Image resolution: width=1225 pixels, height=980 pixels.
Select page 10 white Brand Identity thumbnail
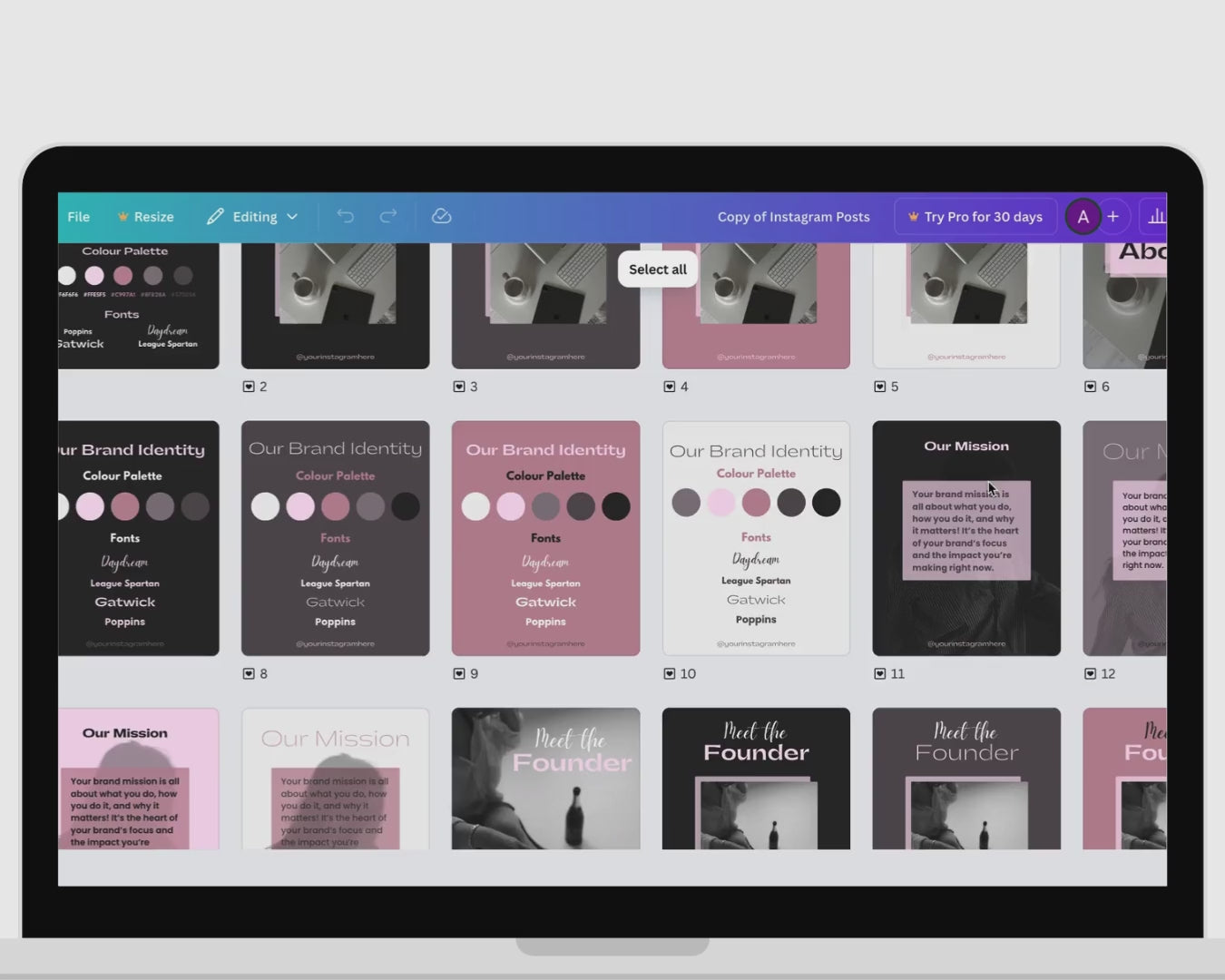pos(757,538)
